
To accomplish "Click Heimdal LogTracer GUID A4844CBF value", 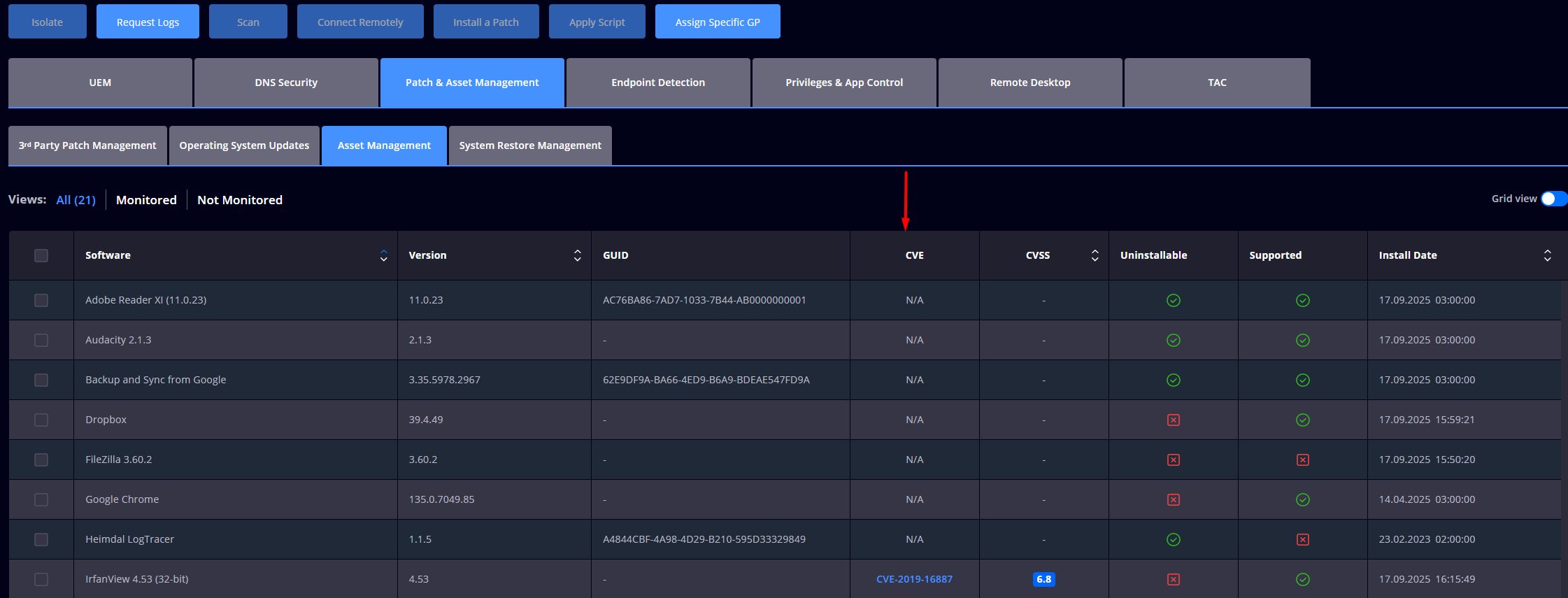I will [704, 539].
